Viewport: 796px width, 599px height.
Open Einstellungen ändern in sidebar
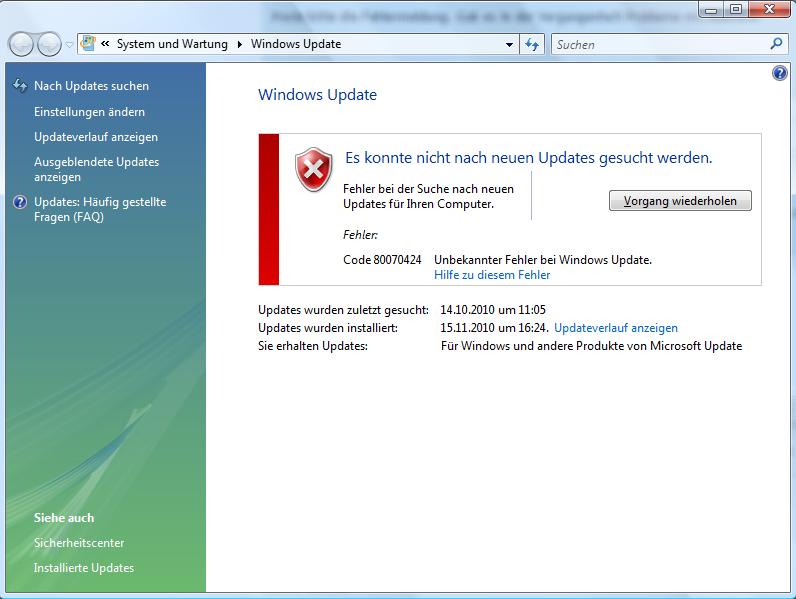(89, 112)
